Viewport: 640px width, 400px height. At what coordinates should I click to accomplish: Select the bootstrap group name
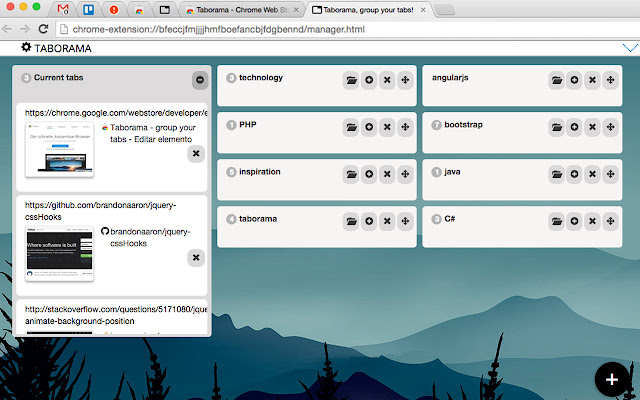pos(463,124)
